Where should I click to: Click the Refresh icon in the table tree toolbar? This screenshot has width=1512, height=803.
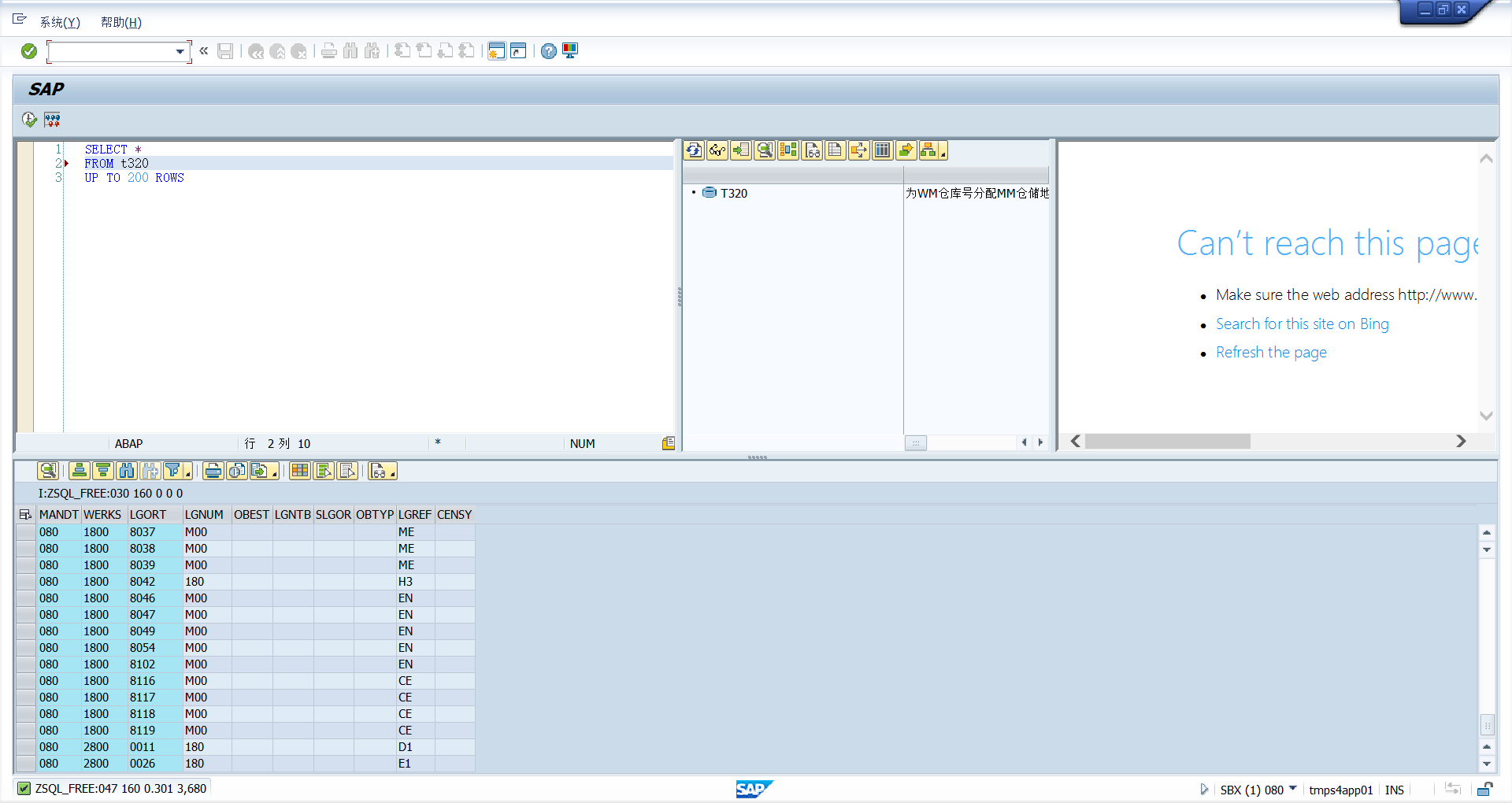[x=694, y=150]
